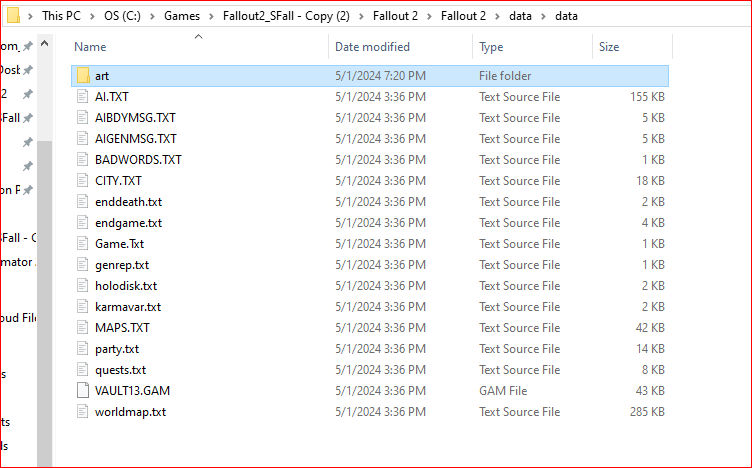The image size is (752, 468).
Task: Sort files by Type column
Action: pyautogui.click(x=491, y=47)
